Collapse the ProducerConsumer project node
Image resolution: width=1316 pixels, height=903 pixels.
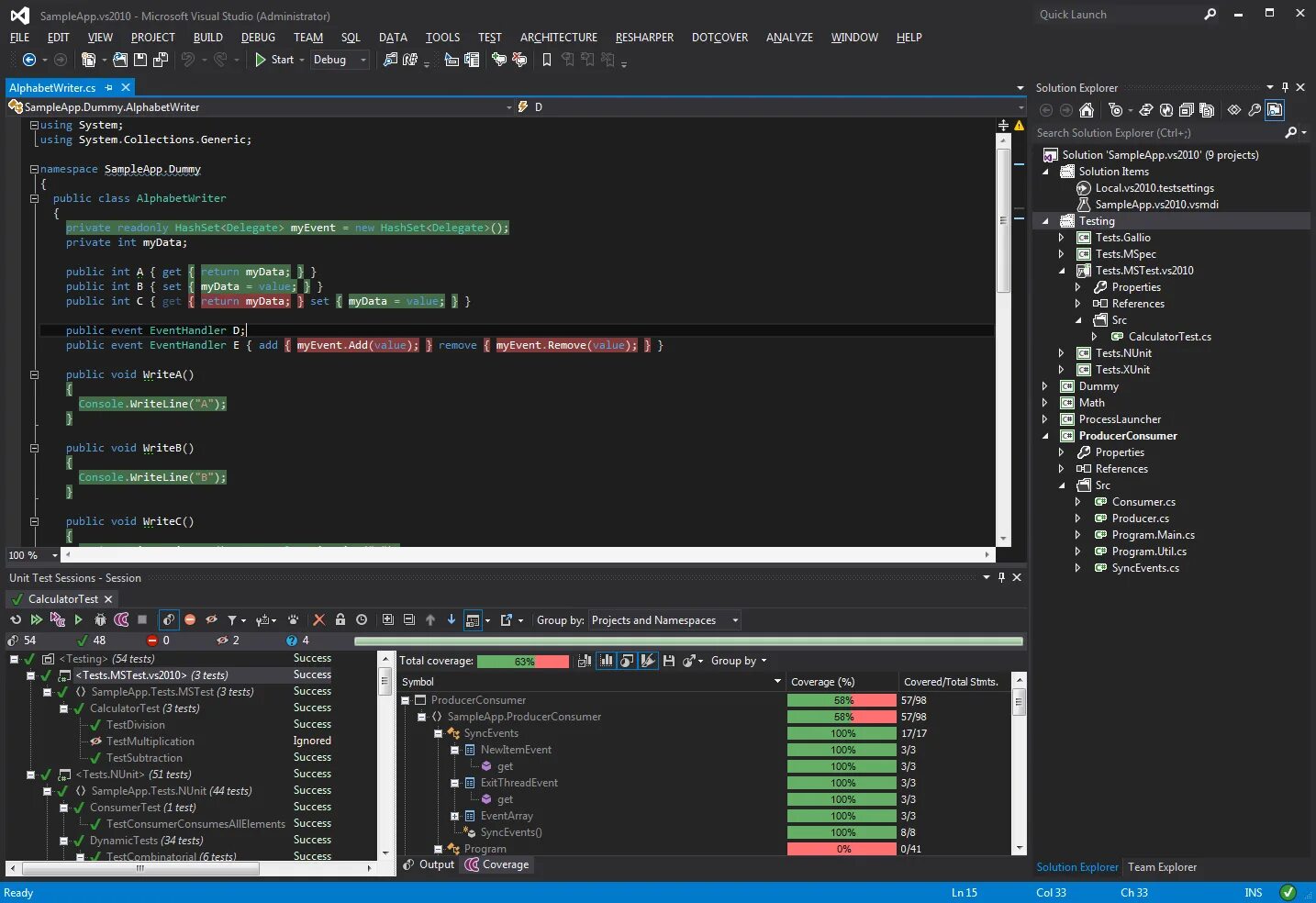(x=1045, y=436)
